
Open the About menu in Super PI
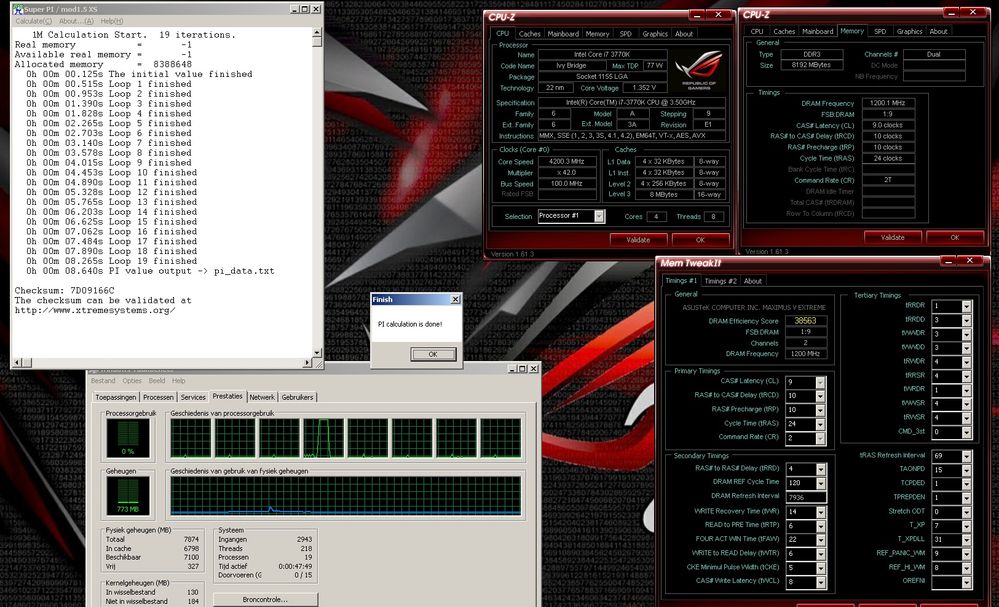point(76,21)
